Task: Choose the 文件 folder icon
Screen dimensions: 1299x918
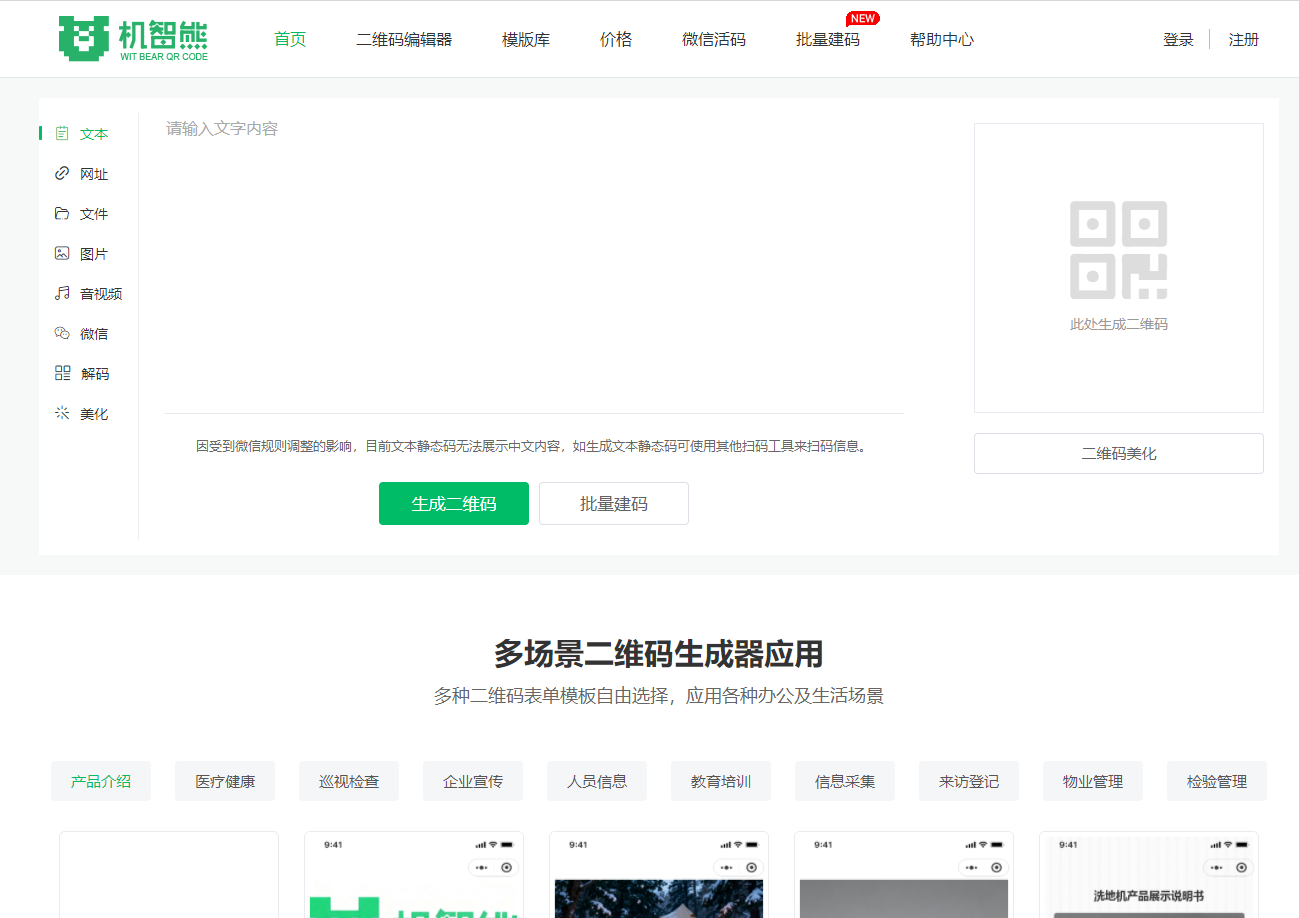Action: (x=62, y=213)
